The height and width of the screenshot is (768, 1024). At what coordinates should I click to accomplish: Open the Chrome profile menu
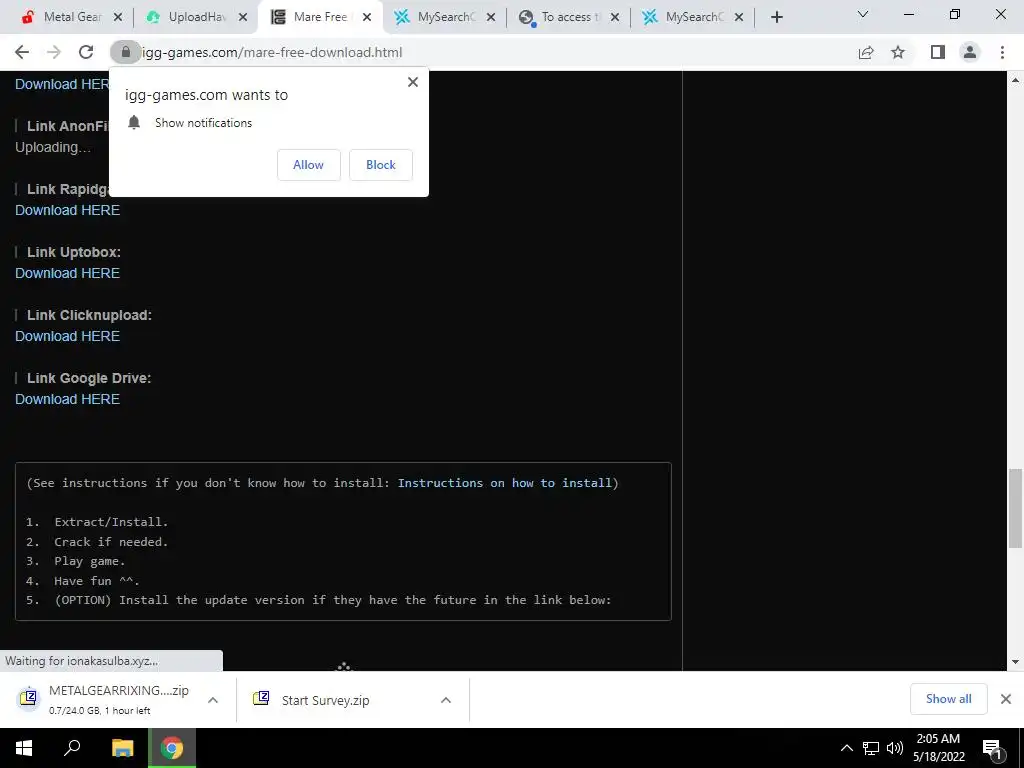pos(970,52)
